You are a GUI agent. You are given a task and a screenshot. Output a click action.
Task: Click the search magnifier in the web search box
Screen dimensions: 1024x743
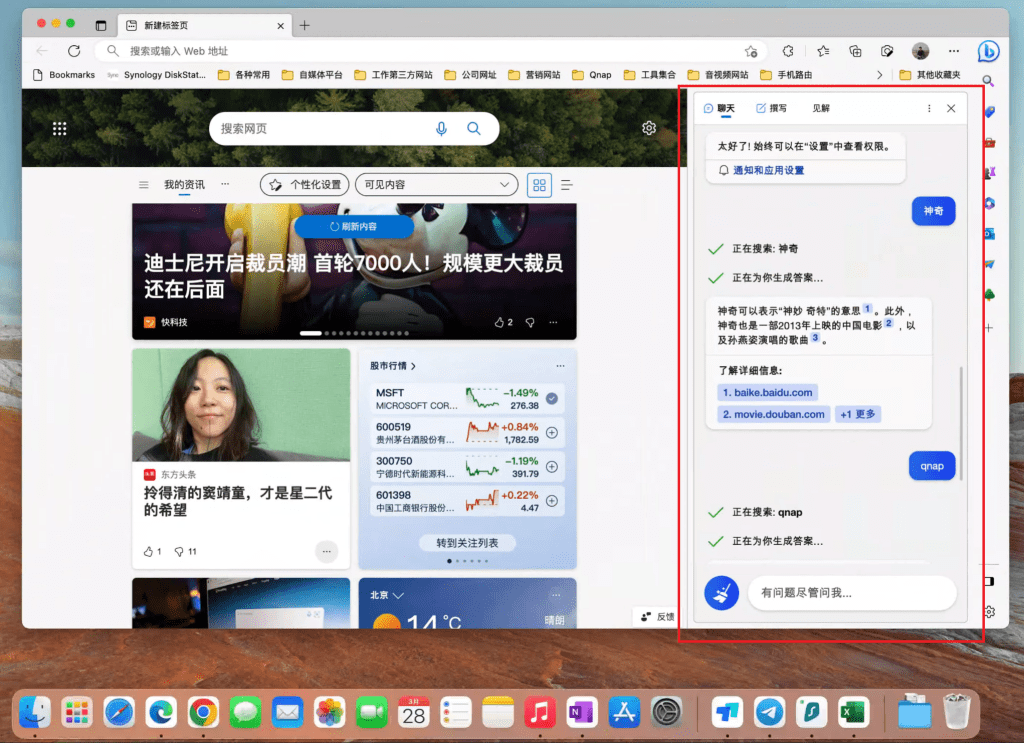tap(473, 129)
